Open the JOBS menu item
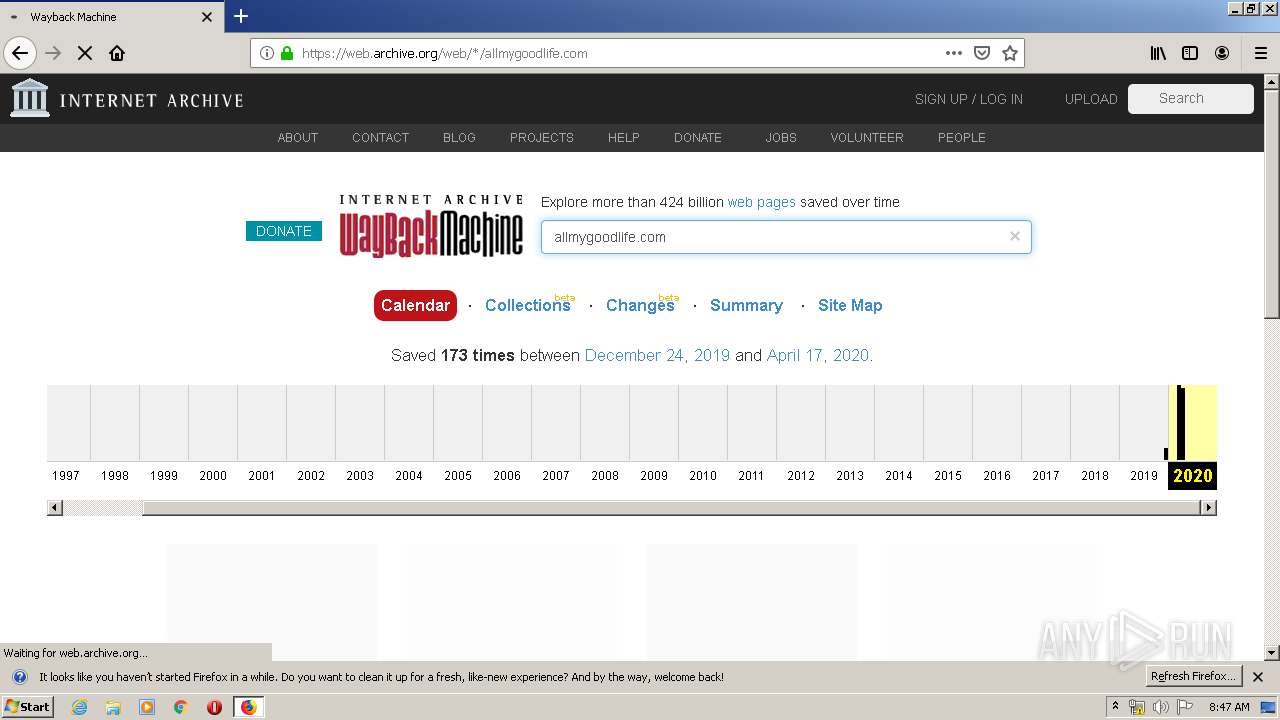 pyautogui.click(x=781, y=138)
